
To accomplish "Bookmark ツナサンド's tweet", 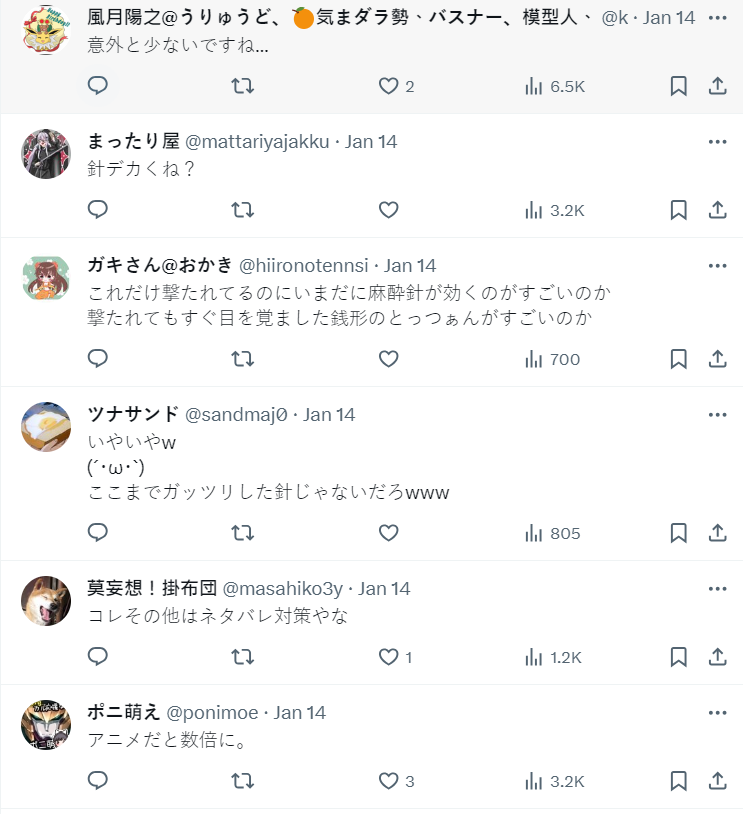I will click(x=678, y=533).
